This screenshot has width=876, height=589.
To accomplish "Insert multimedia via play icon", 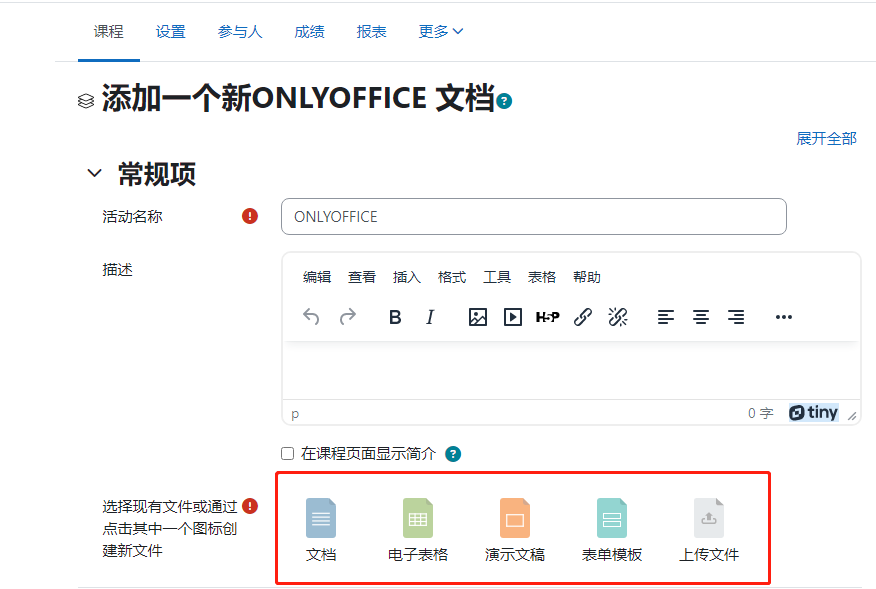I will 513,317.
